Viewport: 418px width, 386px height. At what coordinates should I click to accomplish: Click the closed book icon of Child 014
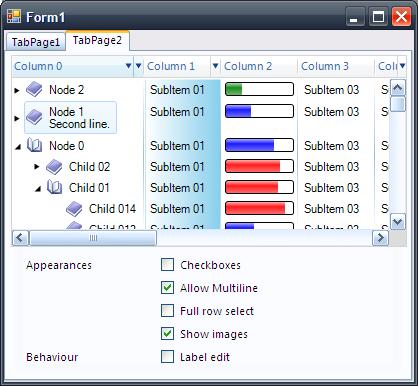pos(74,209)
